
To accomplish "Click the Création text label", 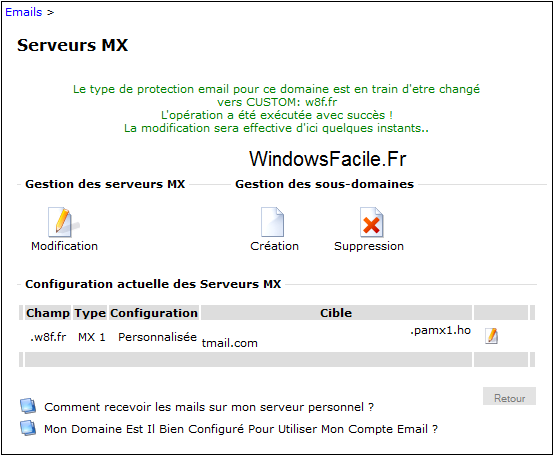I will 274,246.
